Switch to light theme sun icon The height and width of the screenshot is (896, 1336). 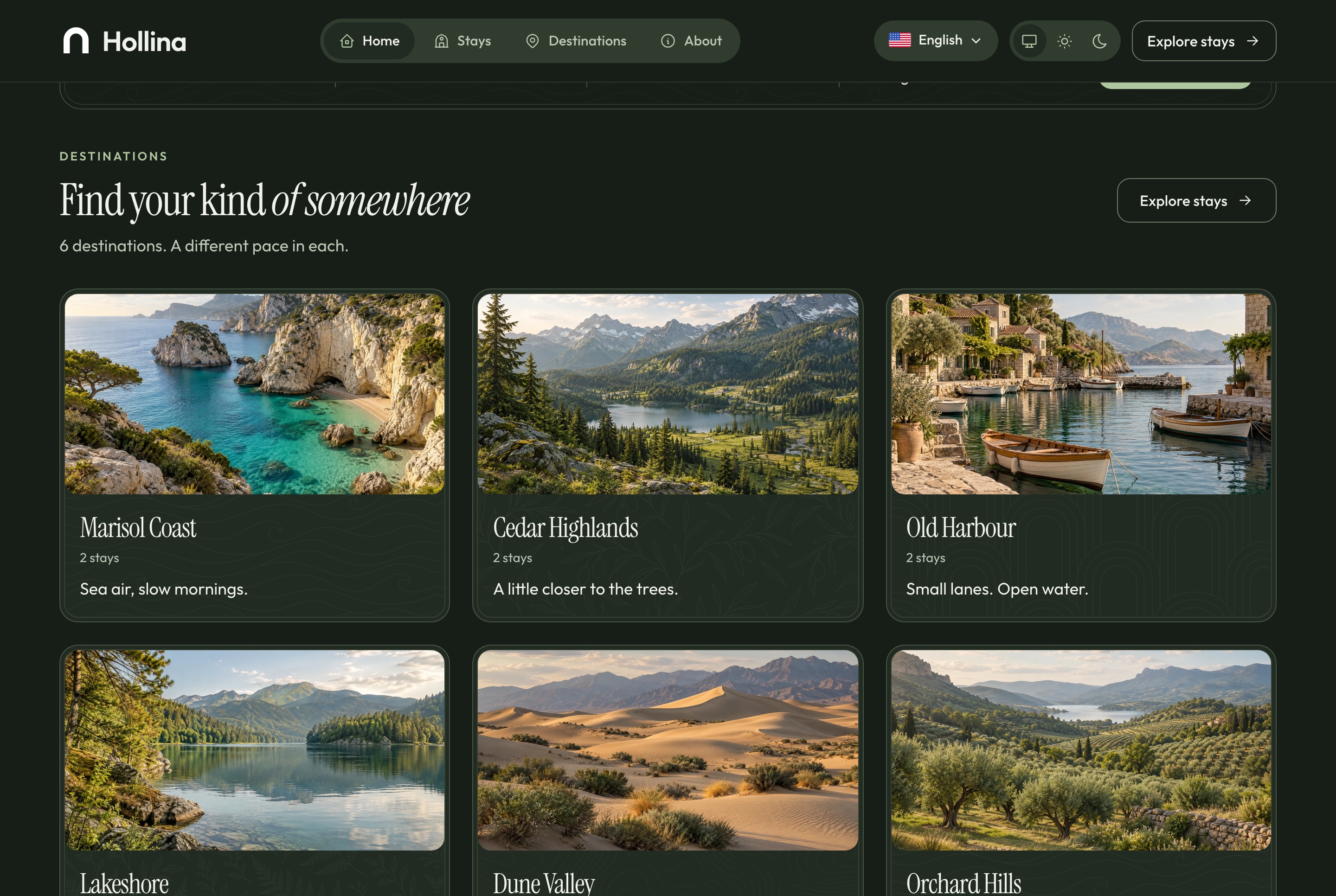(1064, 41)
